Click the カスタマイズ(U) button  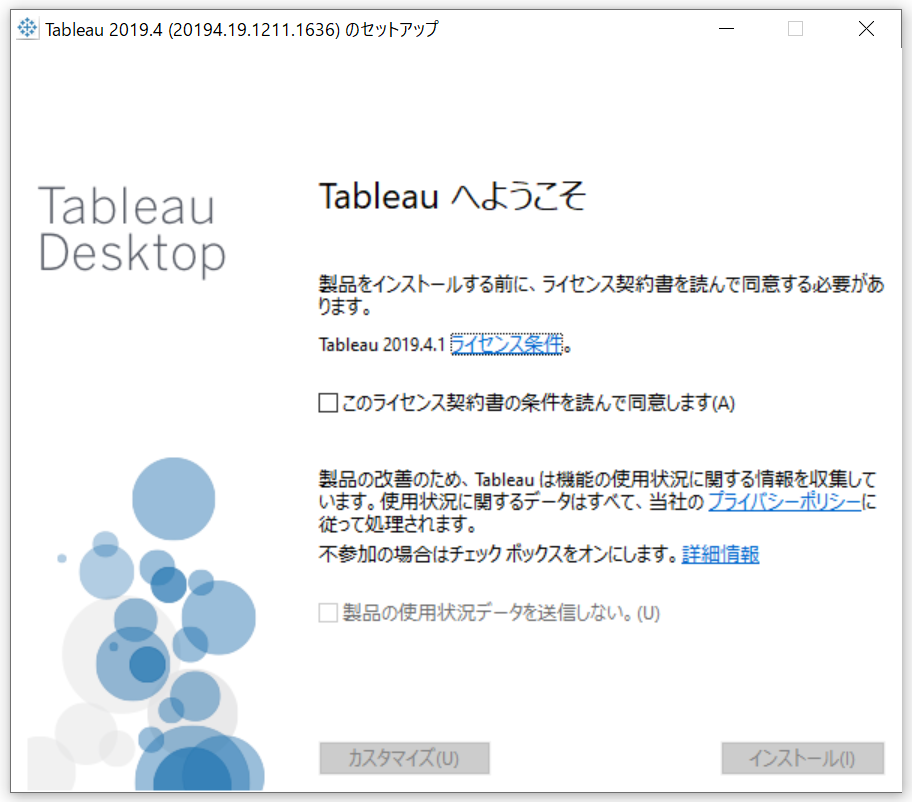(x=404, y=758)
